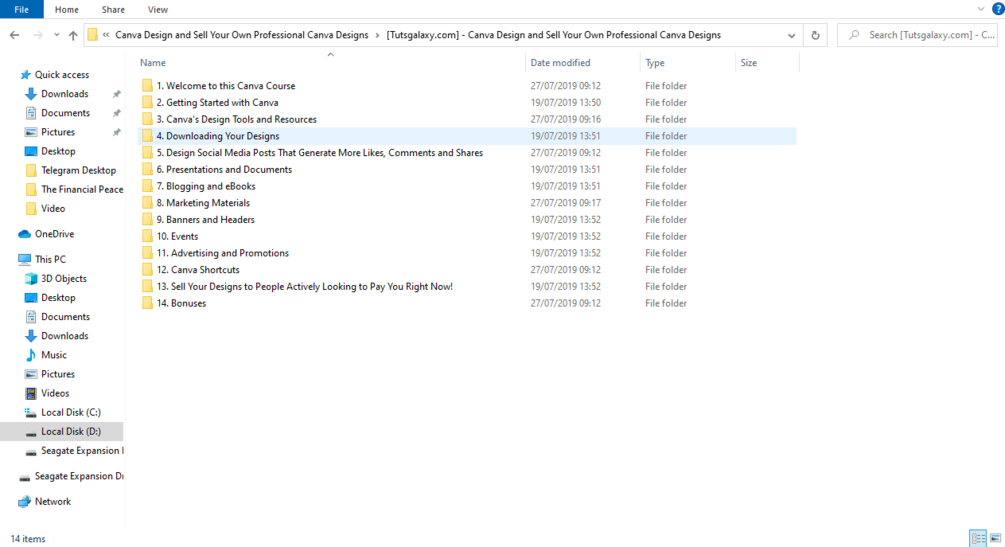Switch to Large icons view layout icon
Screen dimensions: 1005x547
995,538
